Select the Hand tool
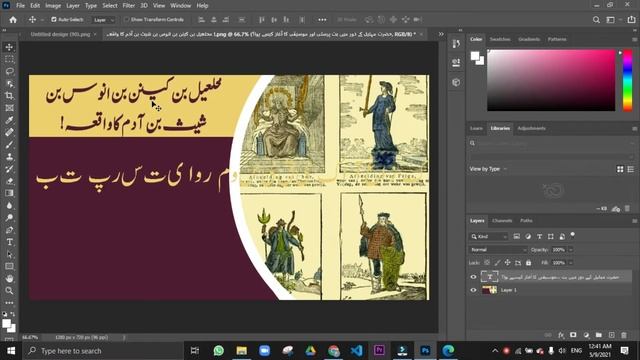Screen dimensions: 640x360 9,279
